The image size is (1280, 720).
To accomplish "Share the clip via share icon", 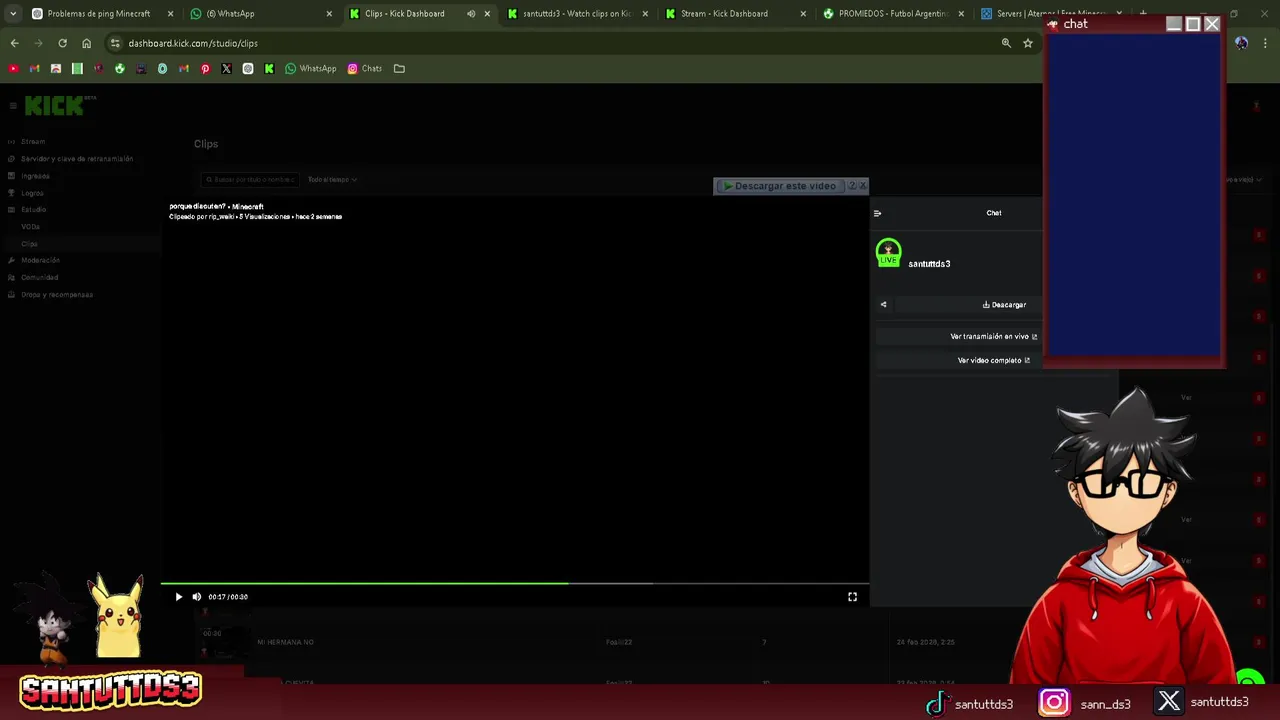I will (883, 305).
